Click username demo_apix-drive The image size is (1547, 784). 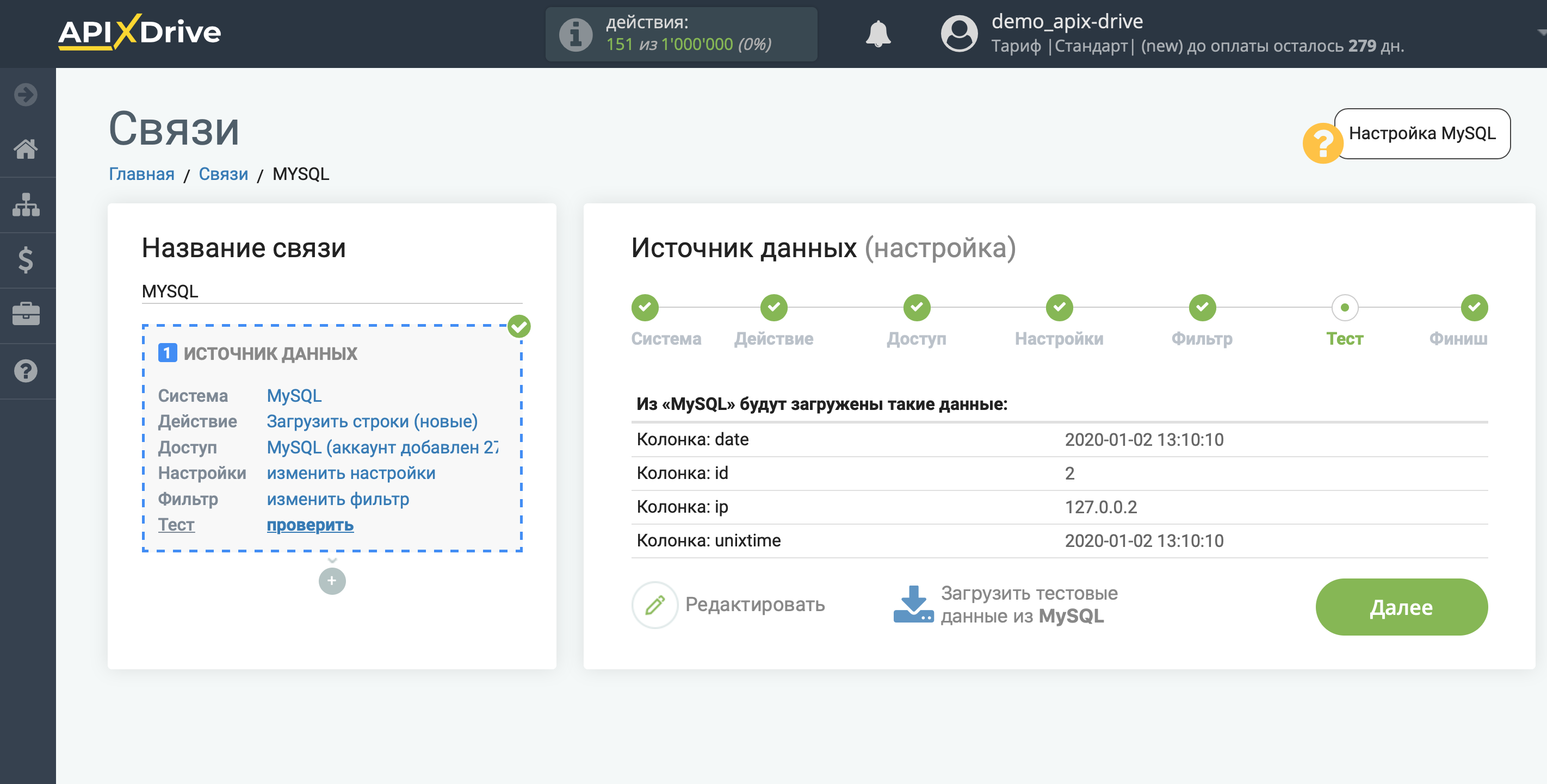tap(1067, 22)
